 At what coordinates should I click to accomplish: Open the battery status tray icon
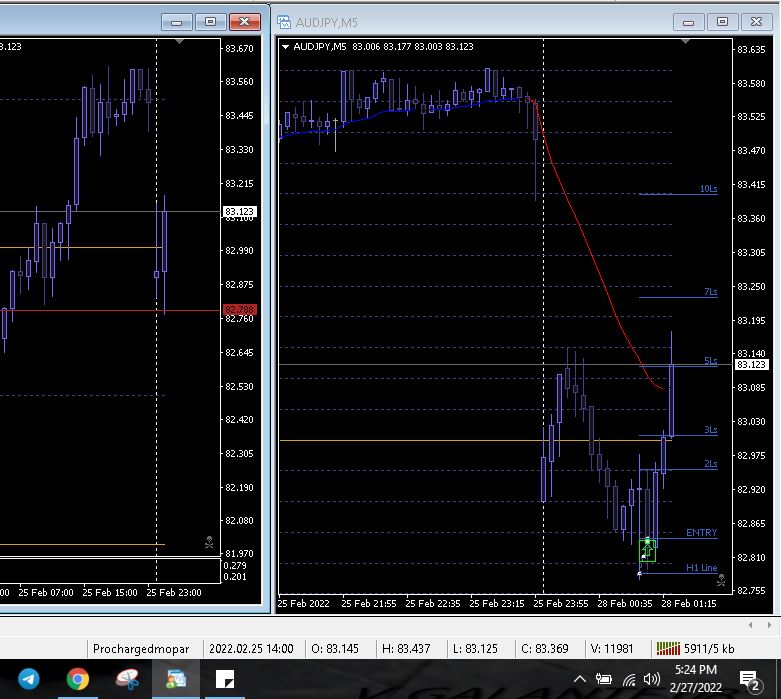603,679
